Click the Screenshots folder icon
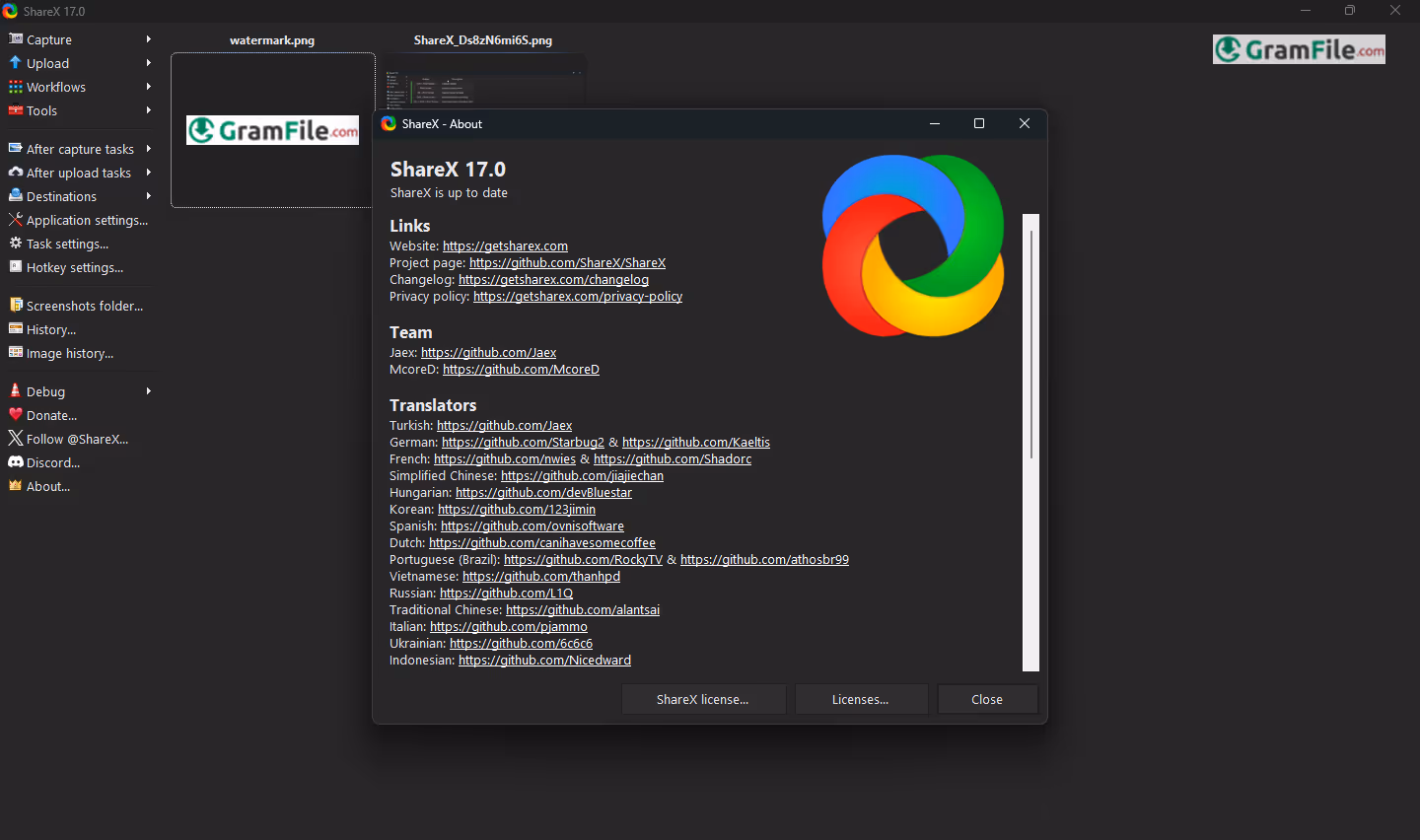This screenshot has height=840, width=1420. tap(16, 305)
